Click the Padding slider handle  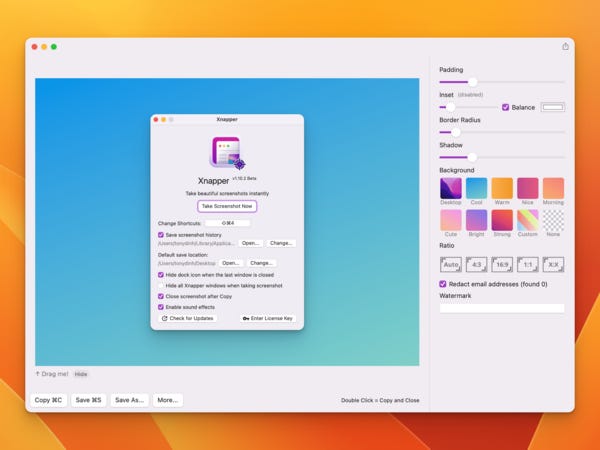point(473,82)
